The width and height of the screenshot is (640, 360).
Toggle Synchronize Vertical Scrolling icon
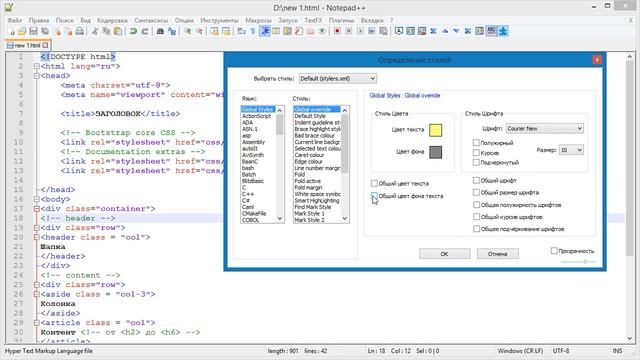click(214, 31)
